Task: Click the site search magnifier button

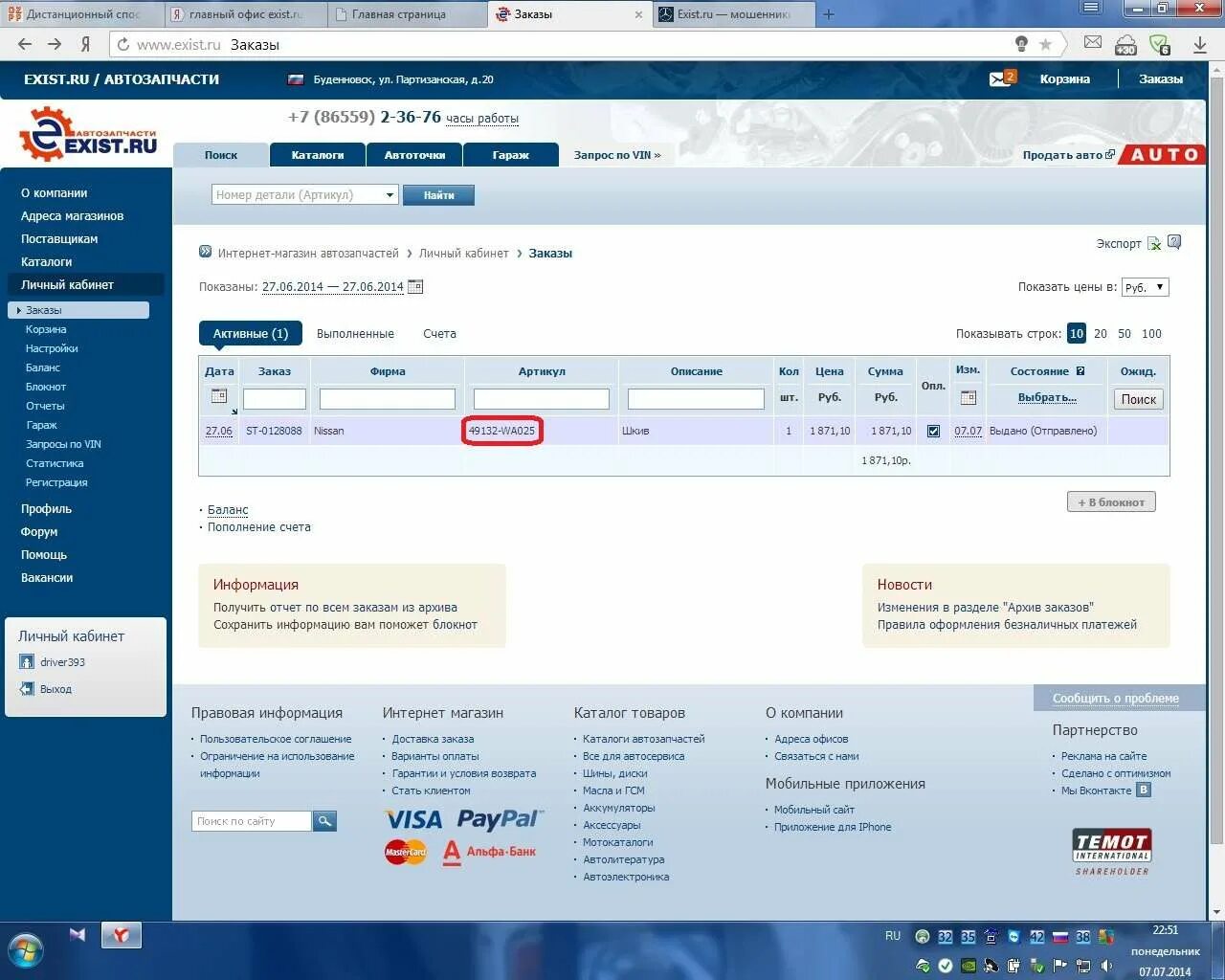Action: pyautogui.click(x=324, y=821)
